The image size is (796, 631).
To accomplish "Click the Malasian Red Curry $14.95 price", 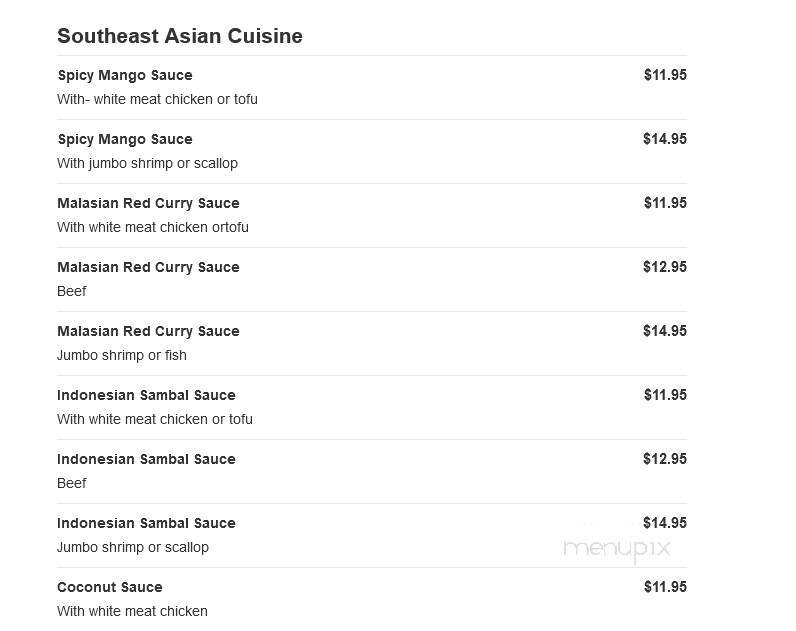I will click(x=665, y=331).
